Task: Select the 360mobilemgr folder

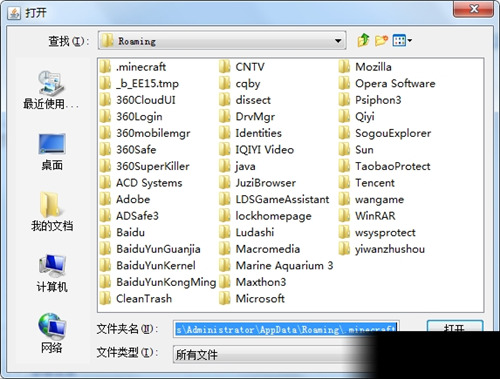Action: click(145, 133)
